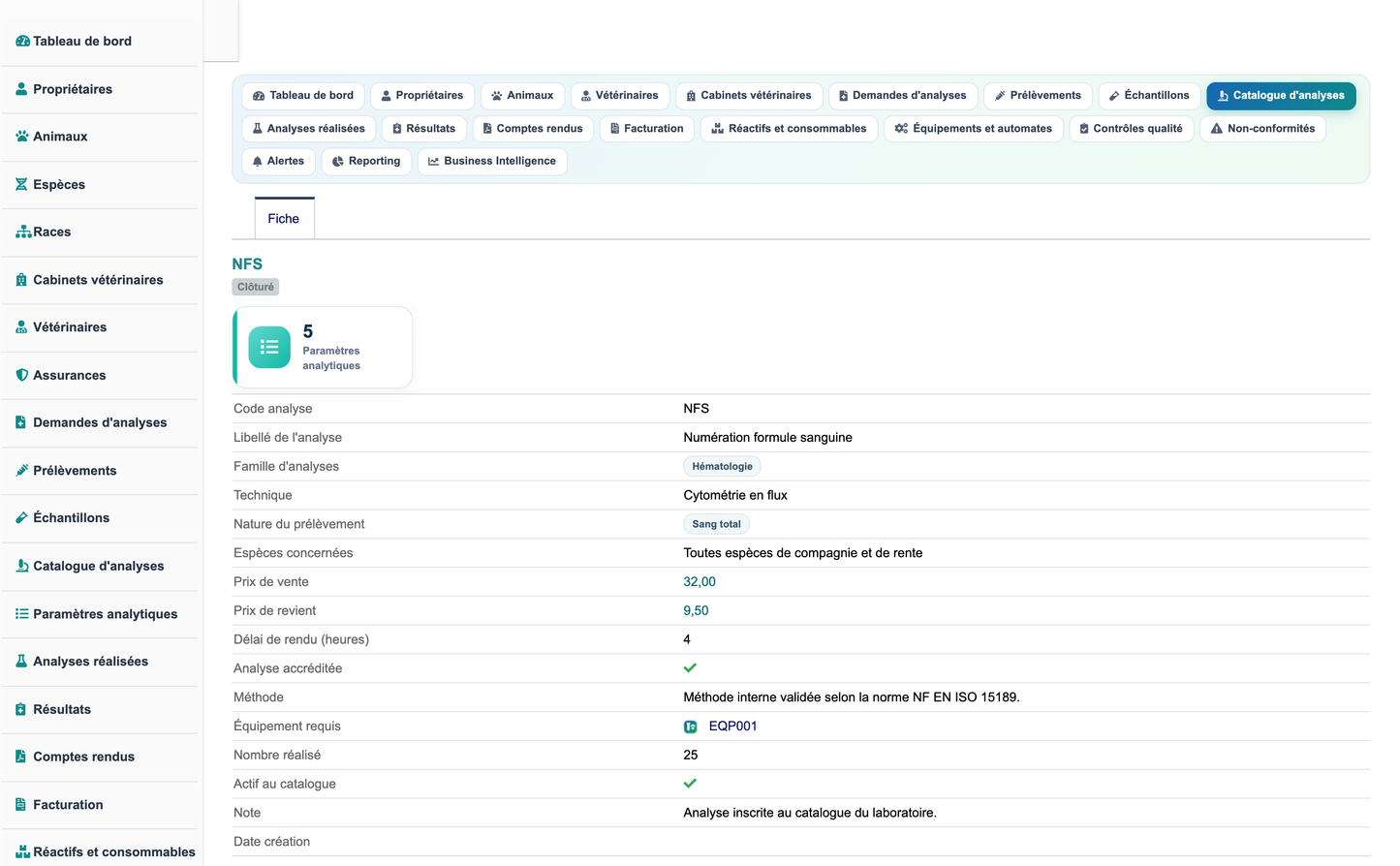Click the Sang total sample tag
1400x866 pixels.
(716, 525)
